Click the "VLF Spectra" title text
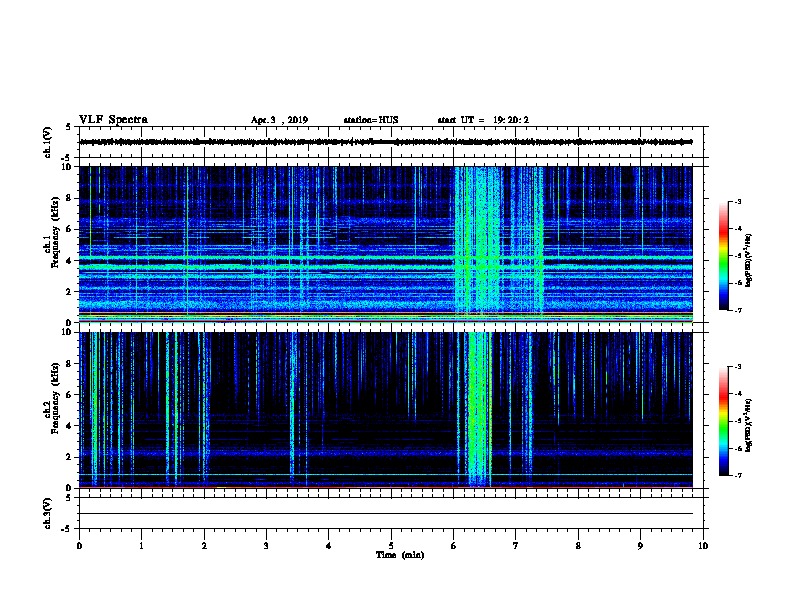The width and height of the screenshot is (792, 612). (x=113, y=120)
